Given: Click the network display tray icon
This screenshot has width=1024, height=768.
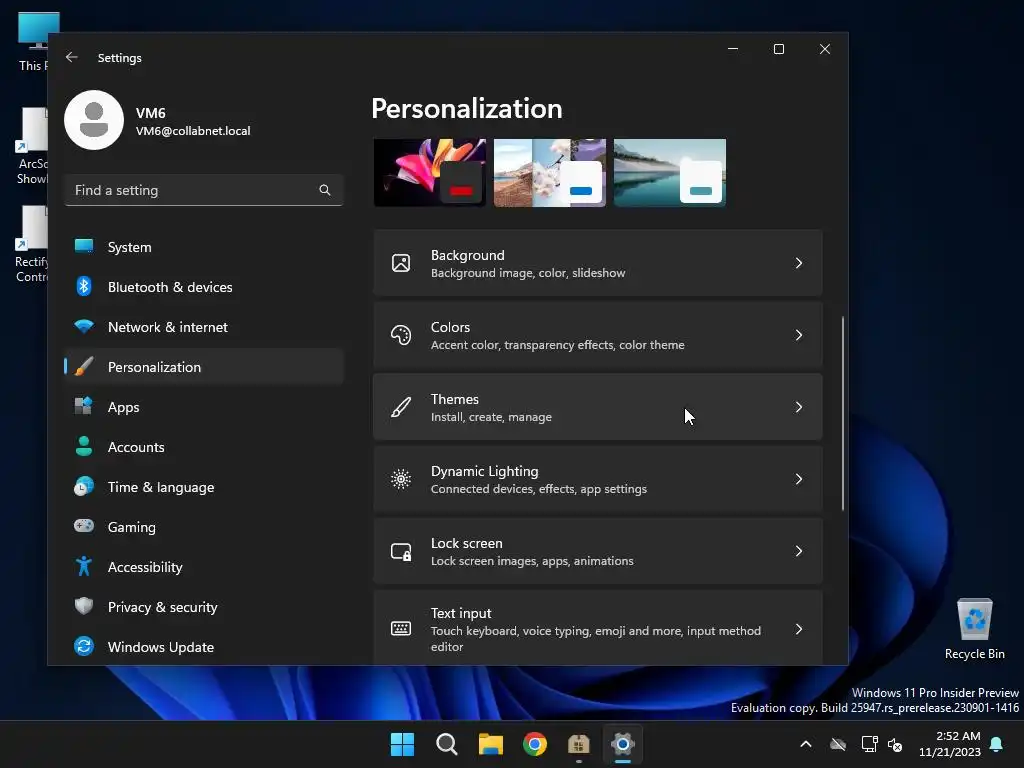Looking at the screenshot, I should click(869, 744).
